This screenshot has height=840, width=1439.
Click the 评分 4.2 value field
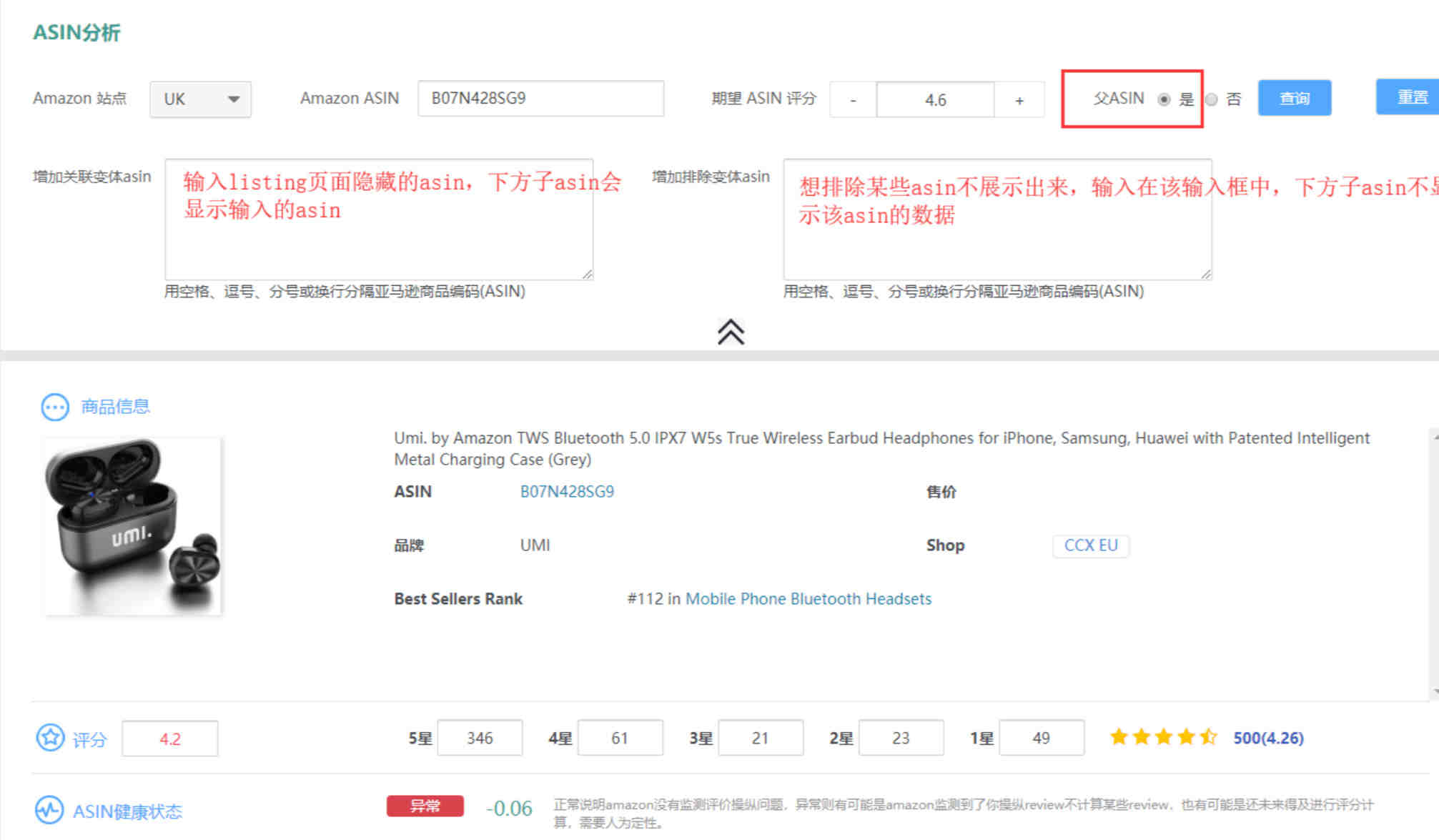tap(170, 738)
